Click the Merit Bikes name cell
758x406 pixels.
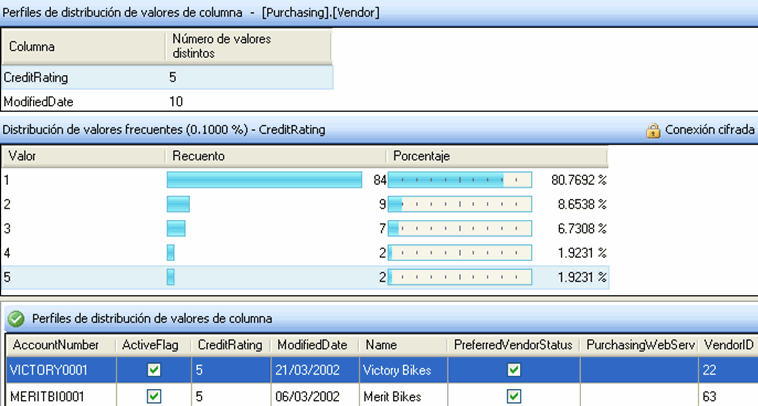[x=404, y=396]
